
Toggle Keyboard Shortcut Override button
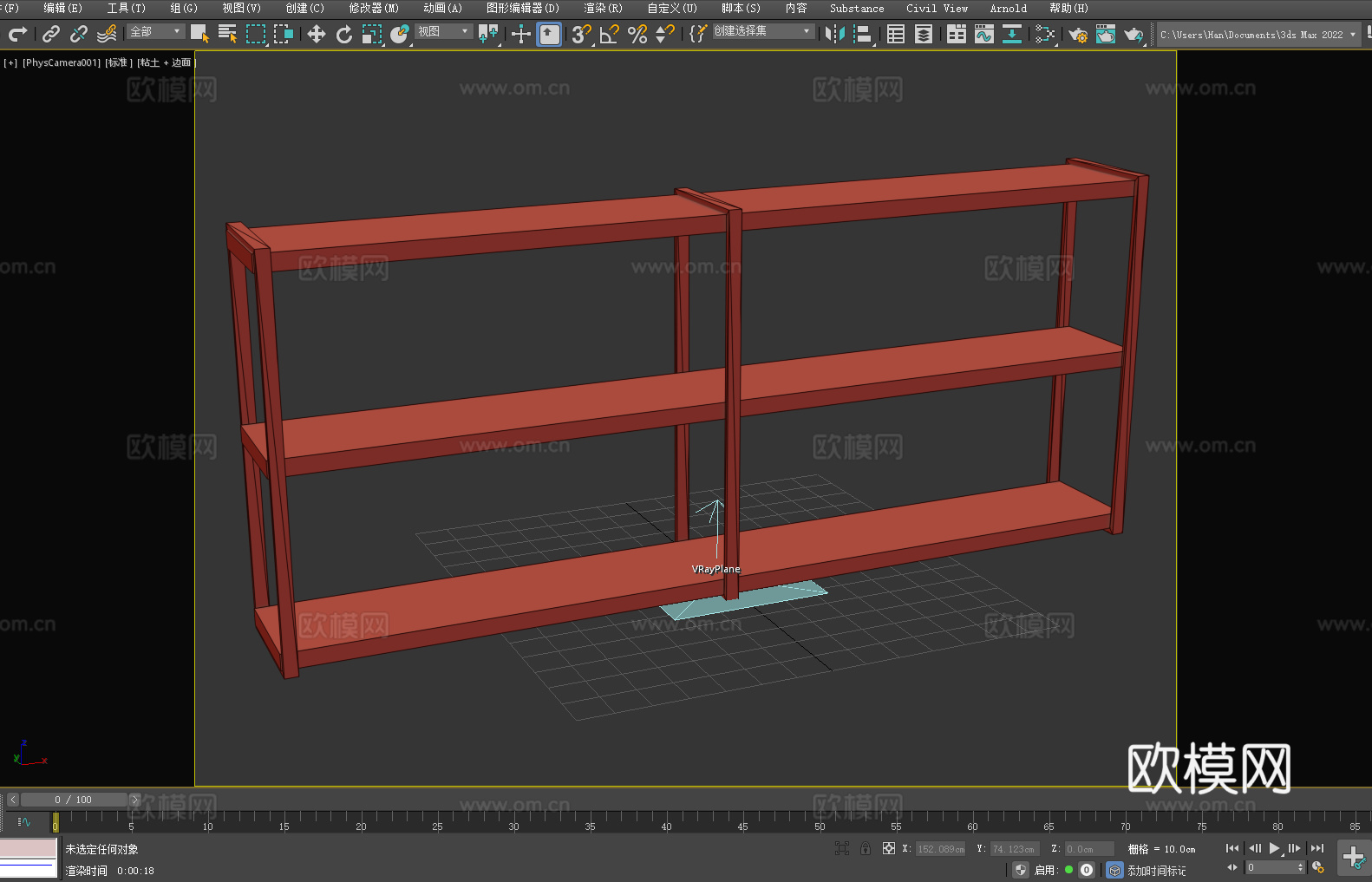tap(549, 34)
